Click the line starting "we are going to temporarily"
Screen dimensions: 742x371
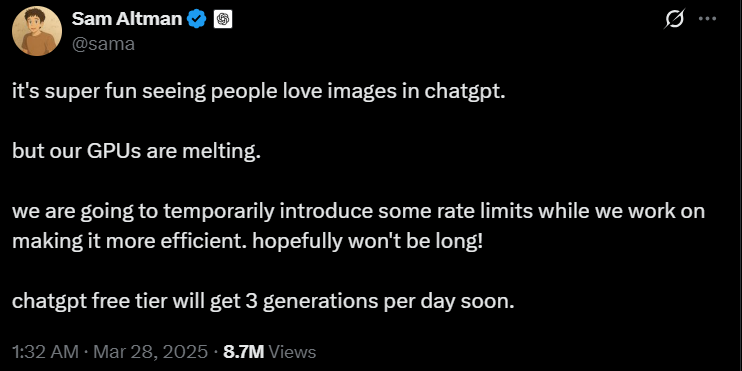[358, 212]
